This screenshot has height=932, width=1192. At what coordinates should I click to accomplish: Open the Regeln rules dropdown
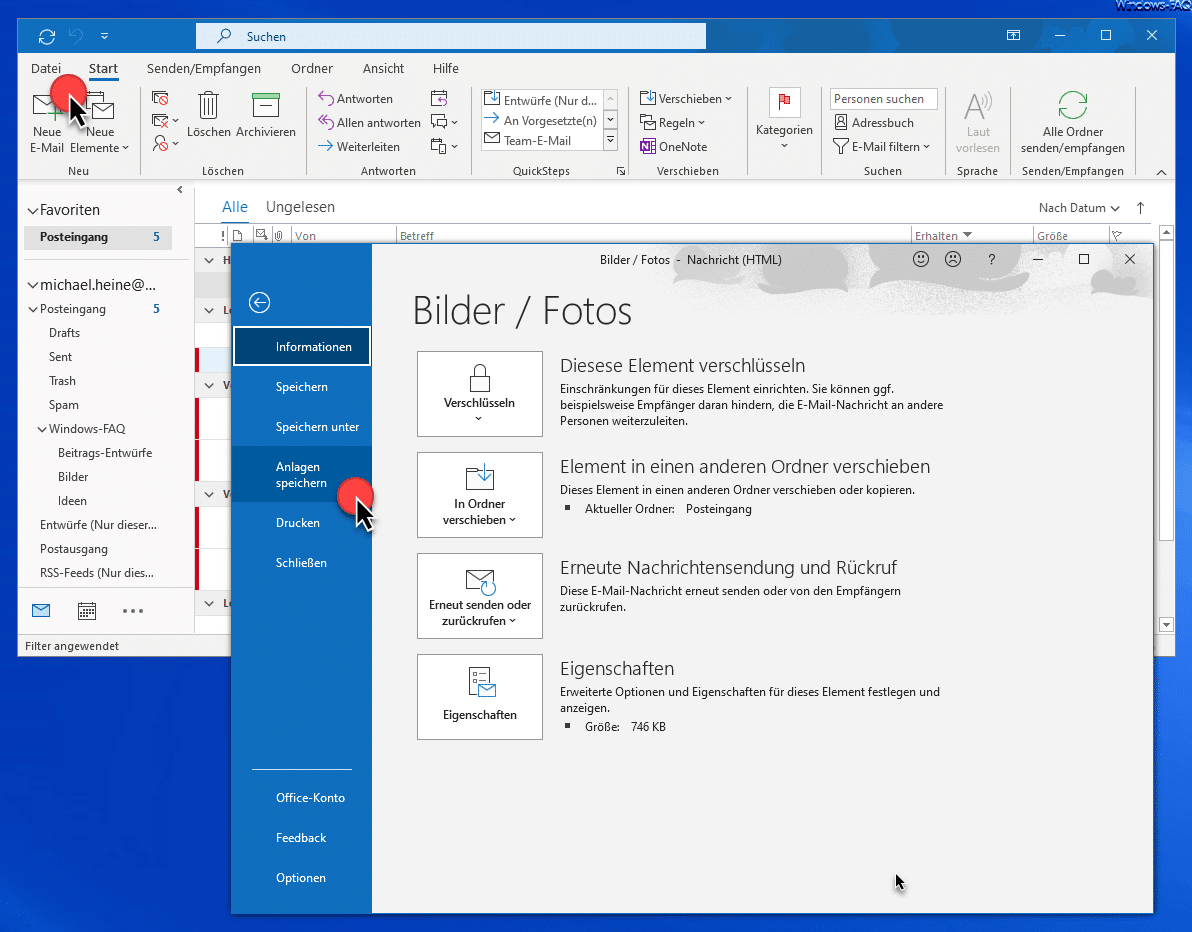[x=673, y=122]
